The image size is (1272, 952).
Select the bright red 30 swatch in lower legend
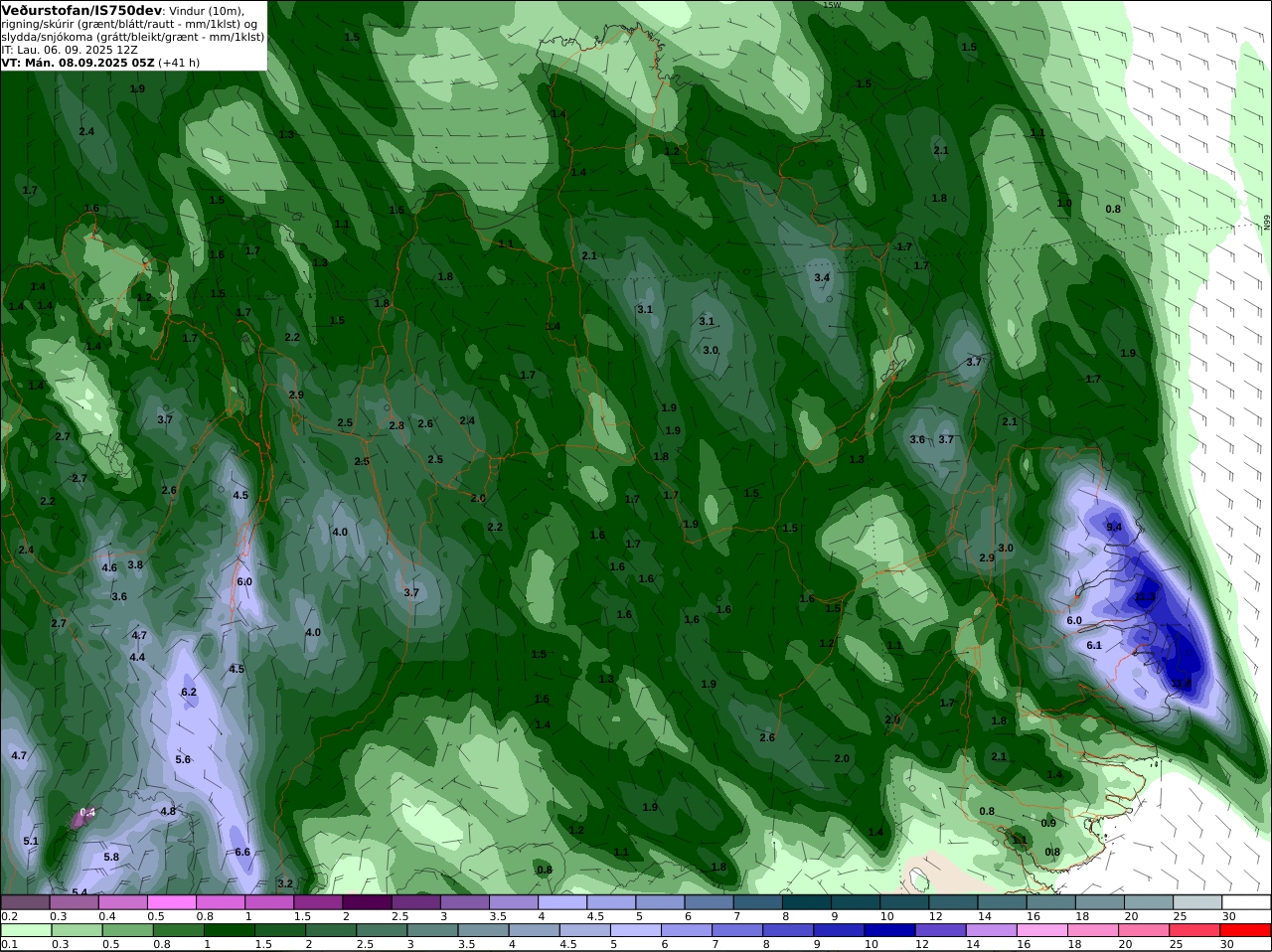point(1246,930)
